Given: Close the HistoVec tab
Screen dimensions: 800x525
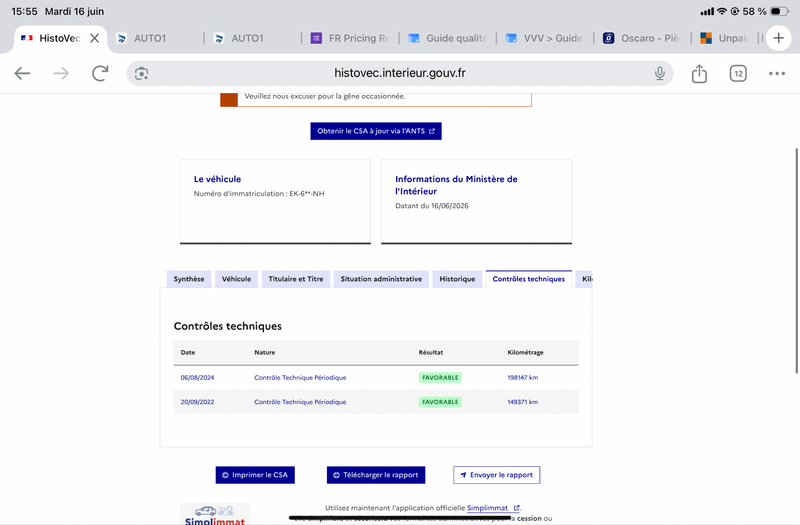Looking at the screenshot, I should pyautogui.click(x=94, y=38).
